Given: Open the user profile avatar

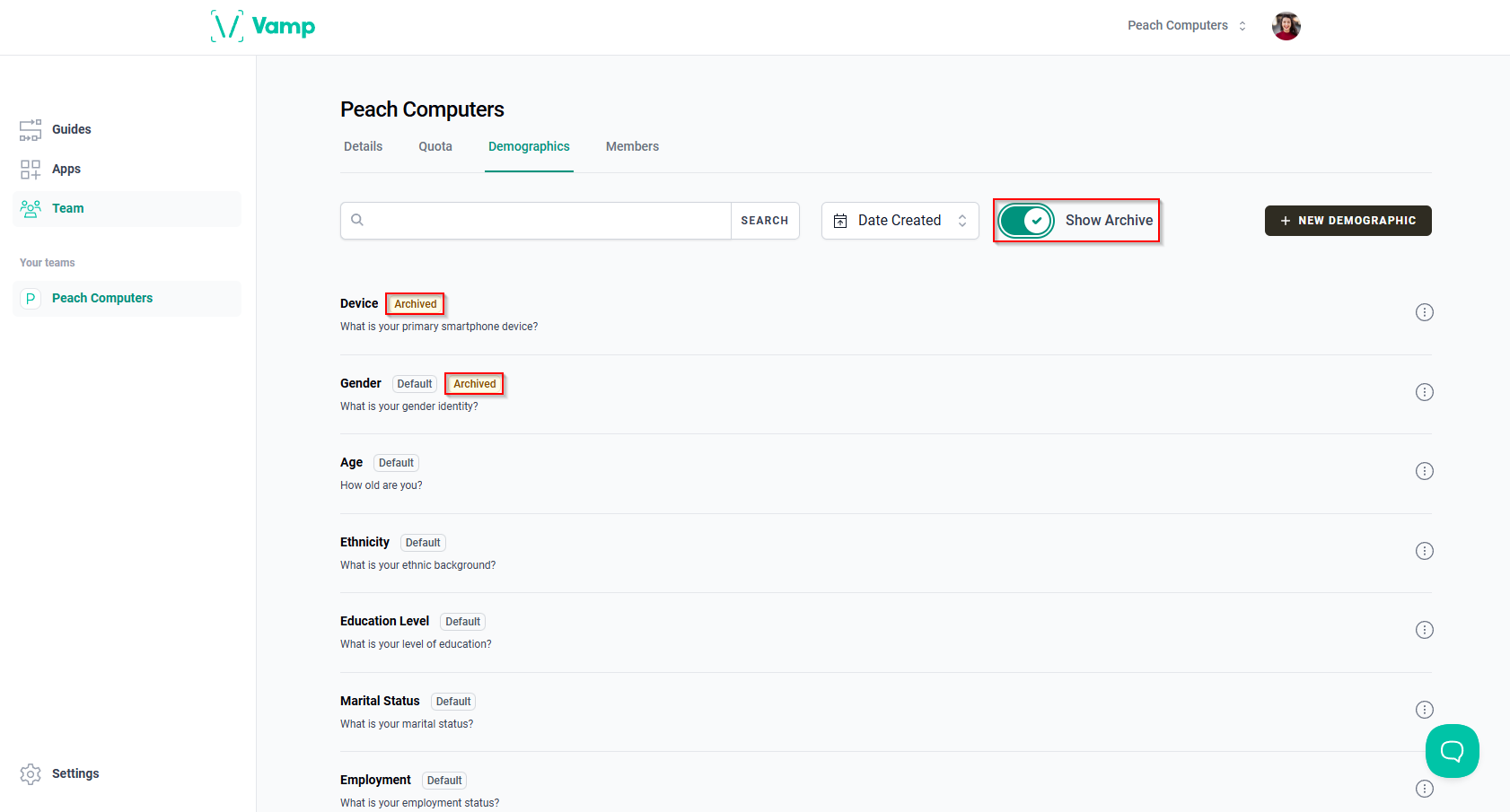Looking at the screenshot, I should (x=1286, y=26).
